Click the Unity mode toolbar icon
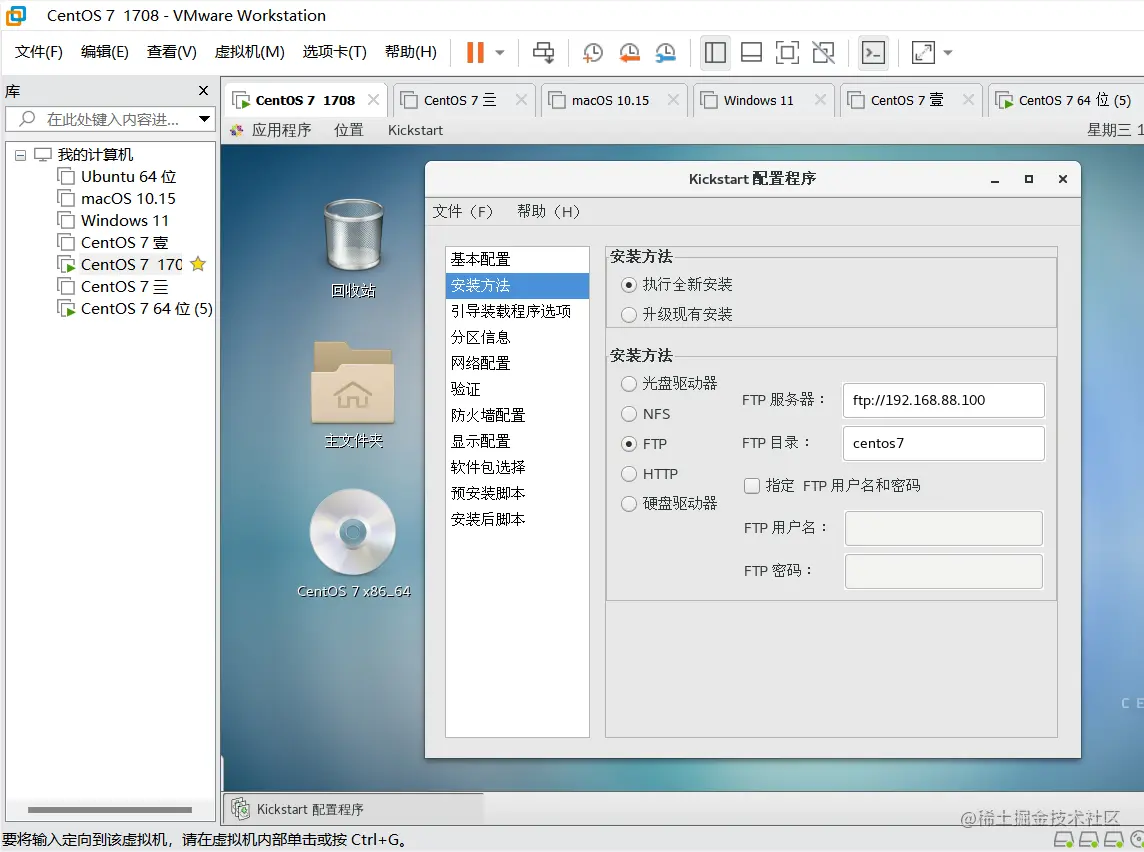 pyautogui.click(x=824, y=53)
